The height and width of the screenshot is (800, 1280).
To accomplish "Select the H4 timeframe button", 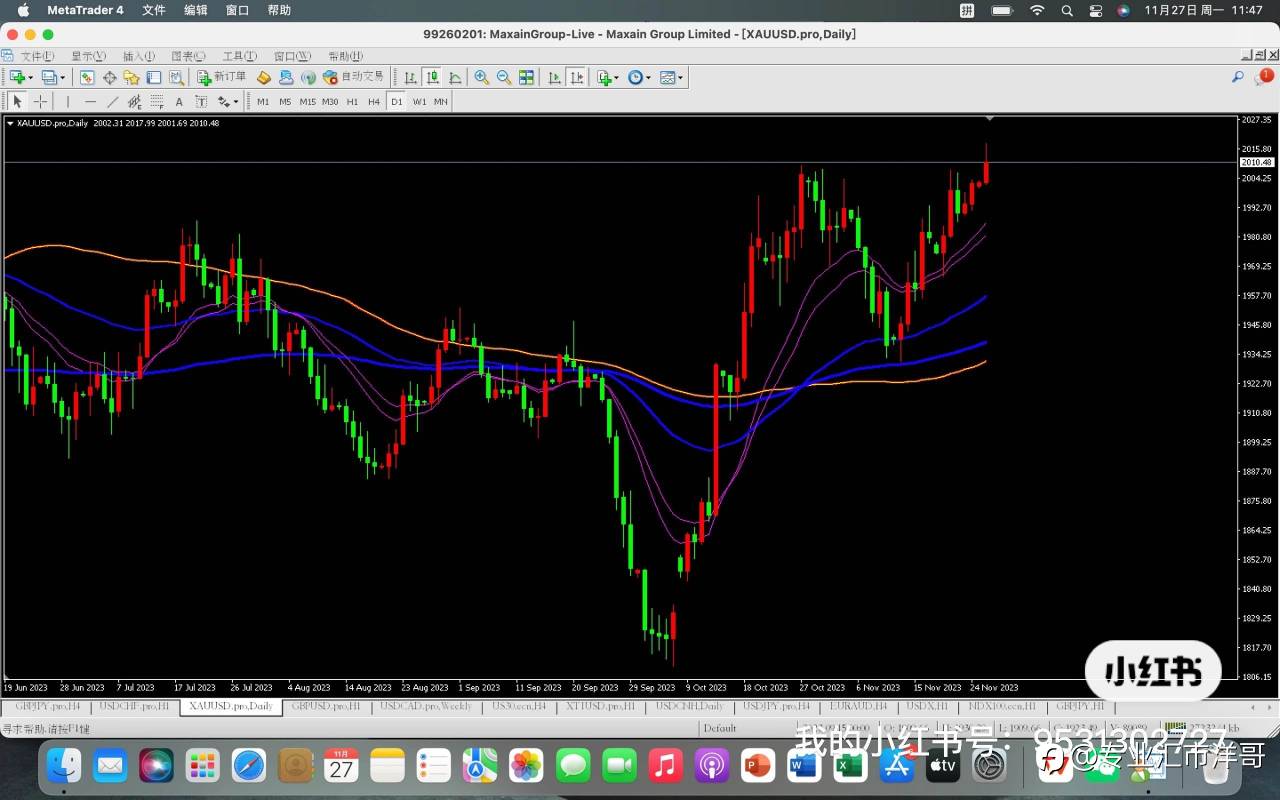I will (x=374, y=101).
